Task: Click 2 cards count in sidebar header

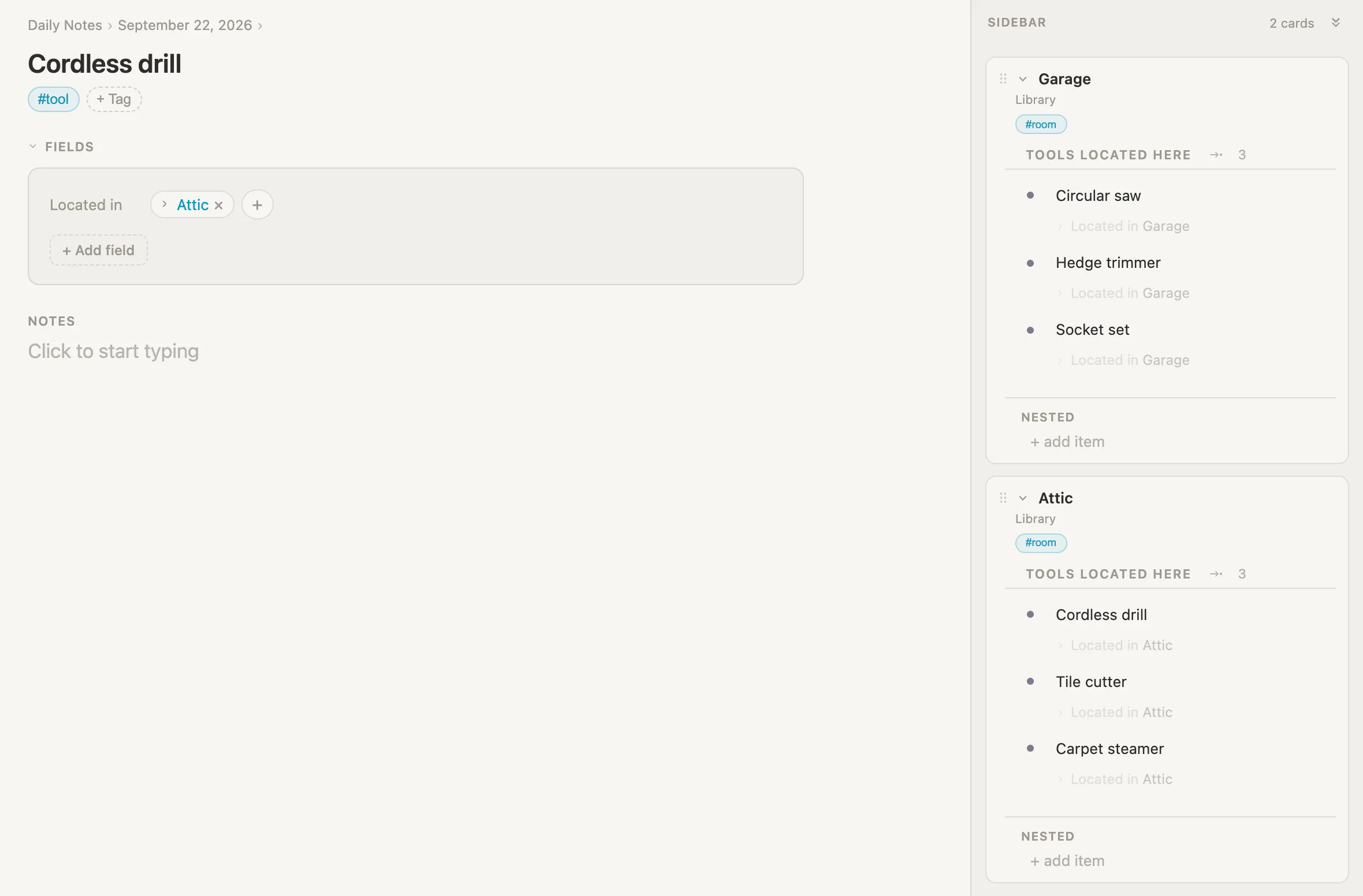Action: (x=1291, y=23)
